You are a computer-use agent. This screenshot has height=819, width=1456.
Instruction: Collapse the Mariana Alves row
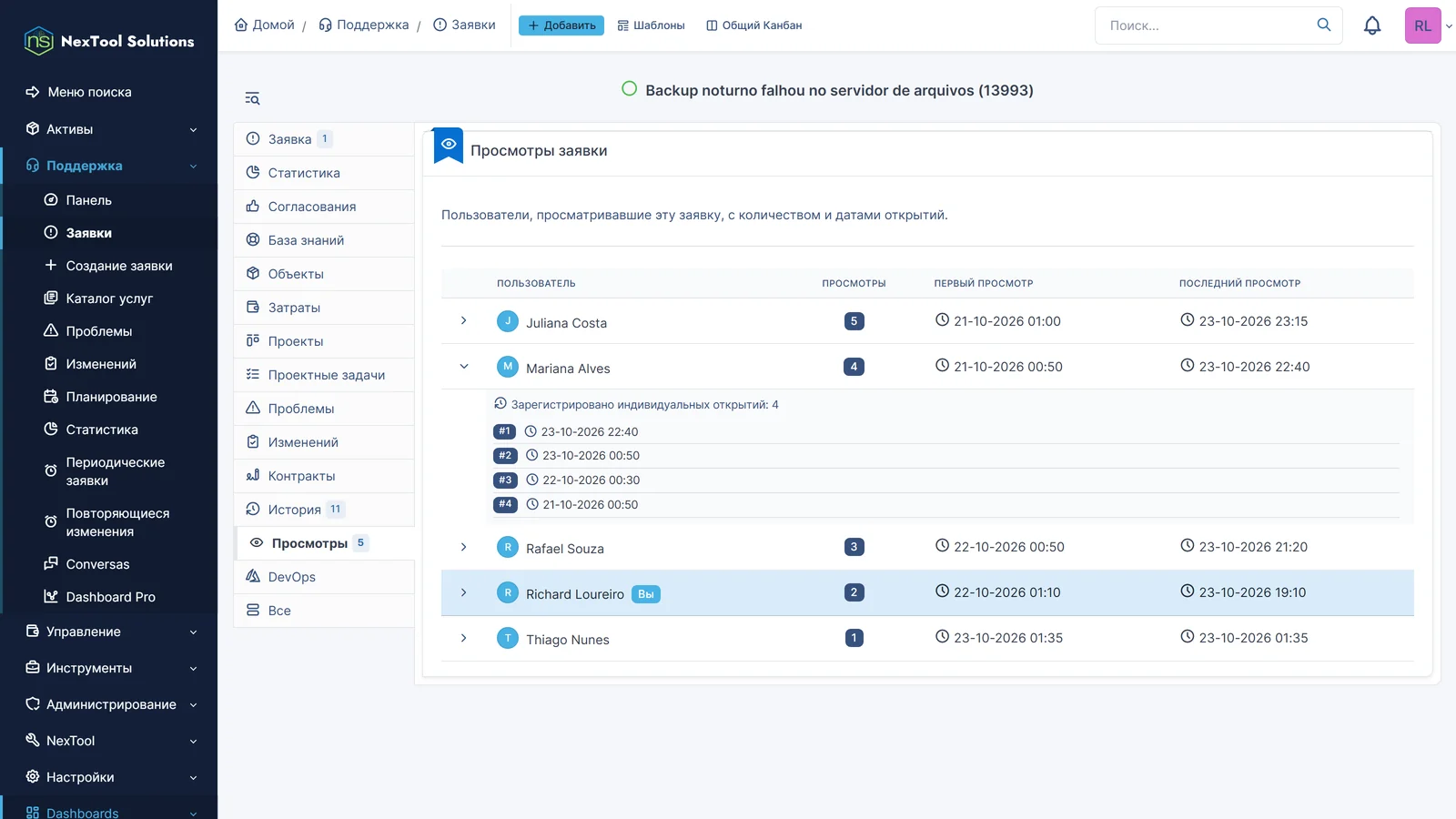coord(464,366)
